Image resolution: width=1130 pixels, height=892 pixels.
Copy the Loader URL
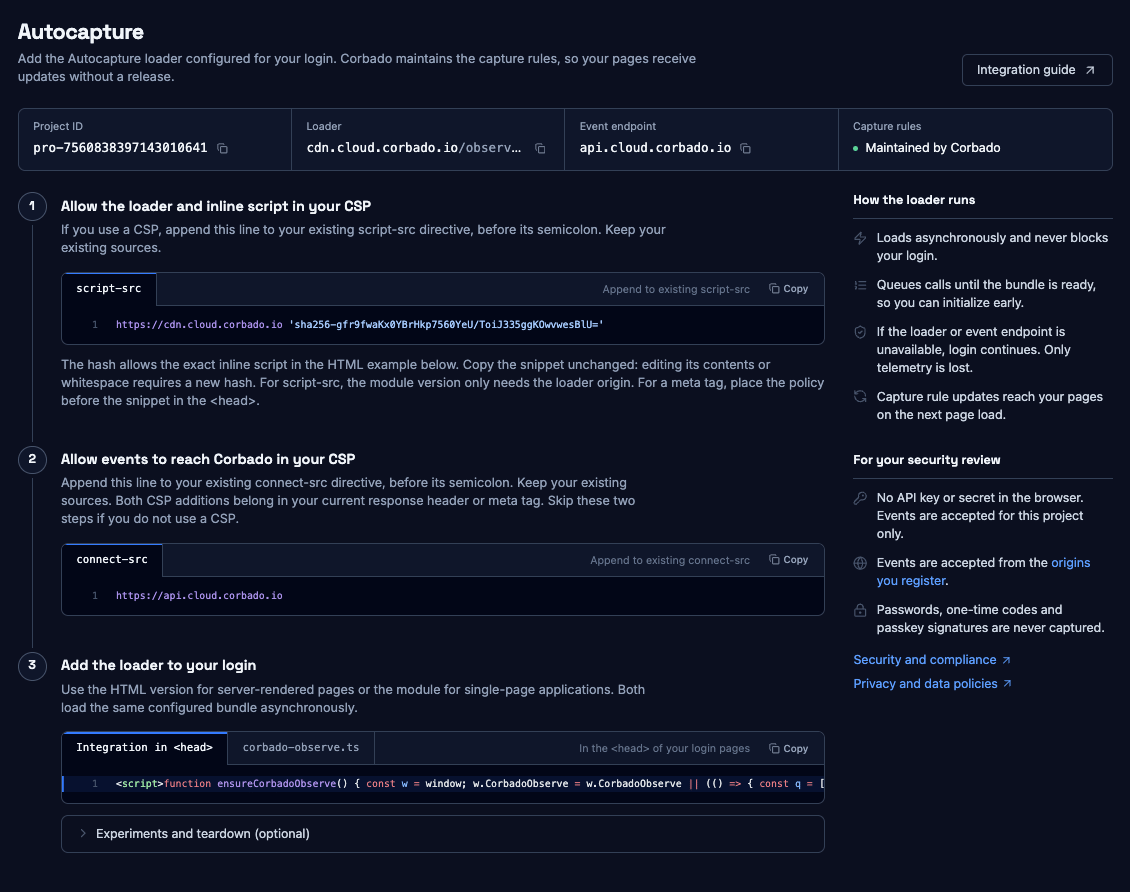tap(540, 148)
